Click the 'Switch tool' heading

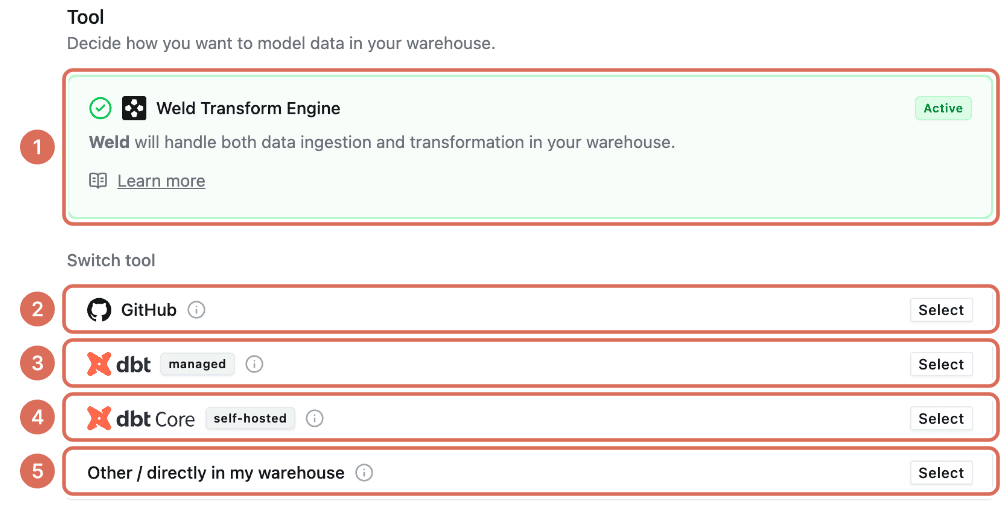click(111, 260)
